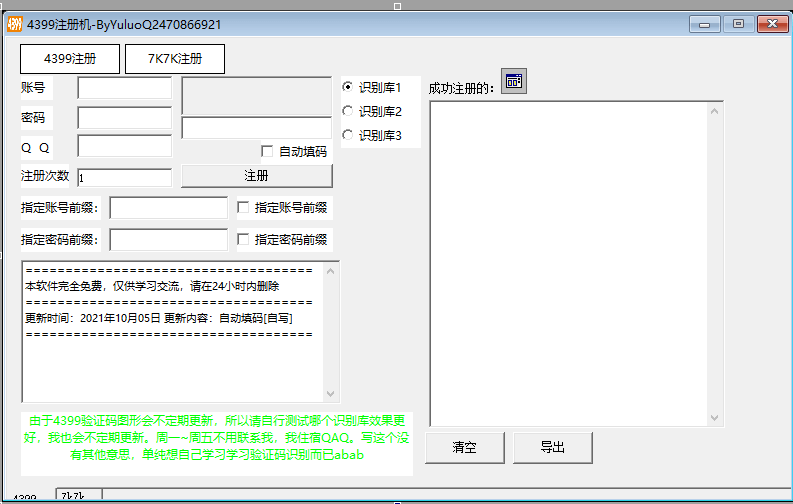Click the calendar icon beside 成功注册的
The width and height of the screenshot is (793, 504).
[513, 82]
